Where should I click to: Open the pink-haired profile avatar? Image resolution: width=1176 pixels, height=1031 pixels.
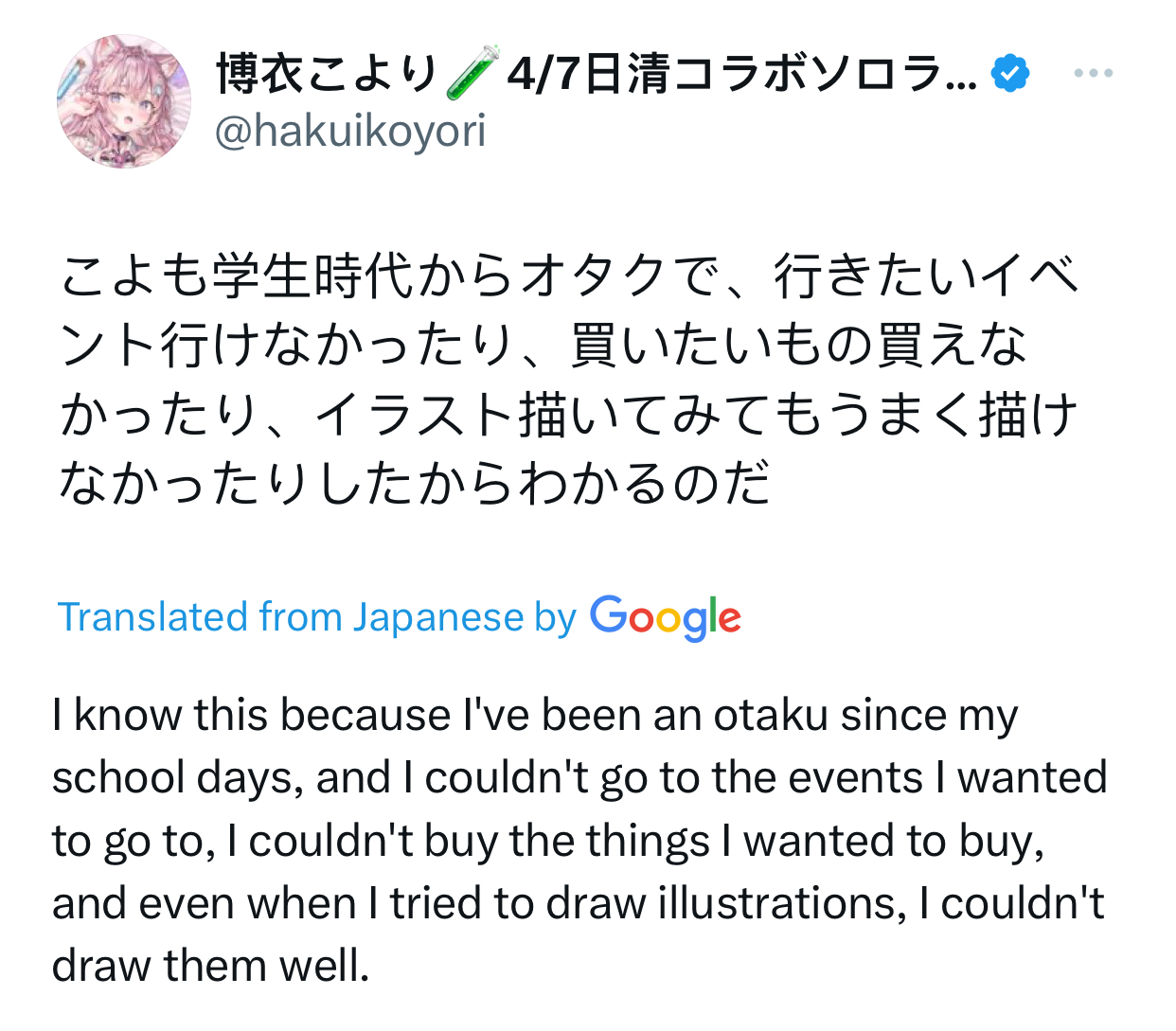pyautogui.click(x=124, y=101)
